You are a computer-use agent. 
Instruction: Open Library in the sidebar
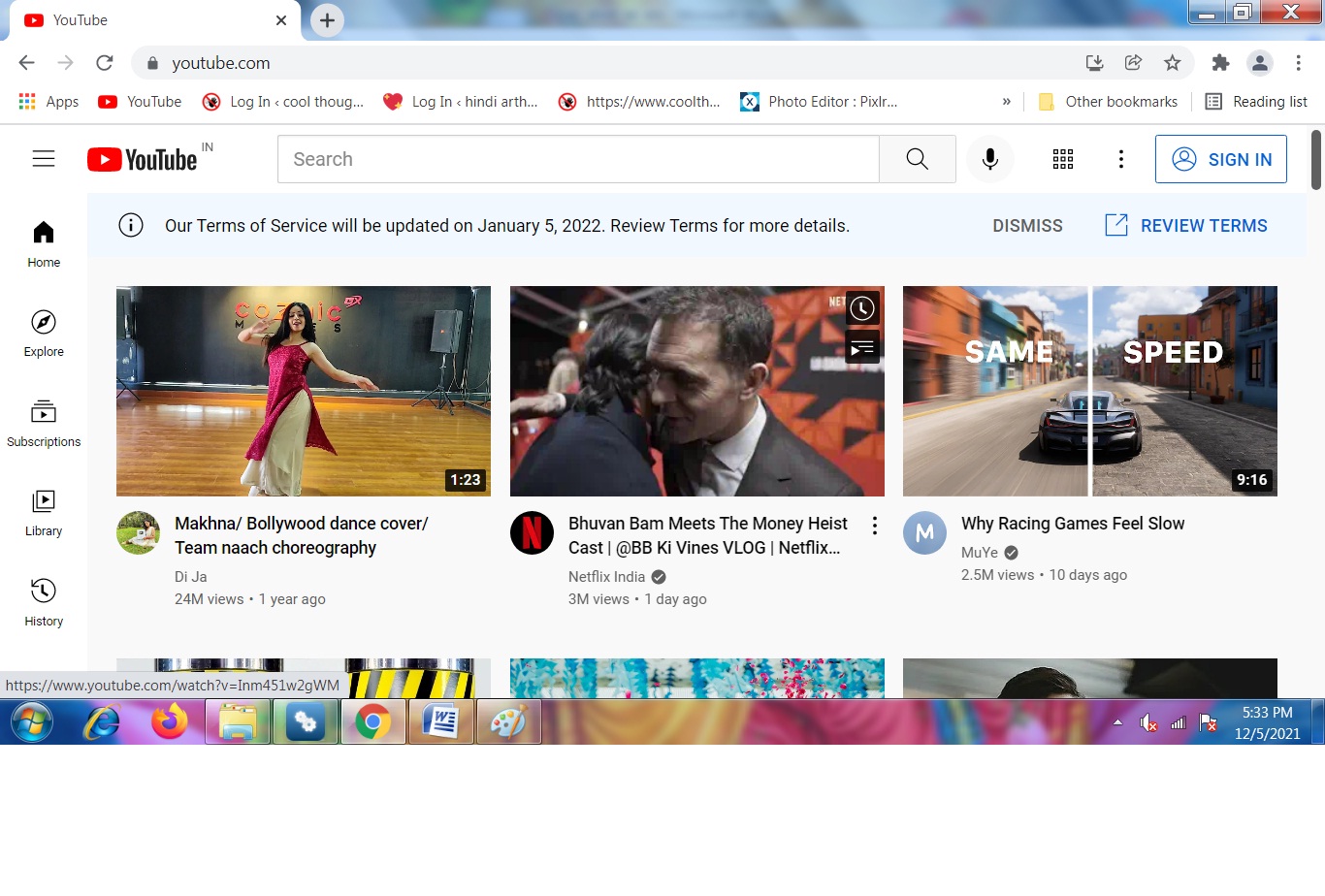coord(44,514)
